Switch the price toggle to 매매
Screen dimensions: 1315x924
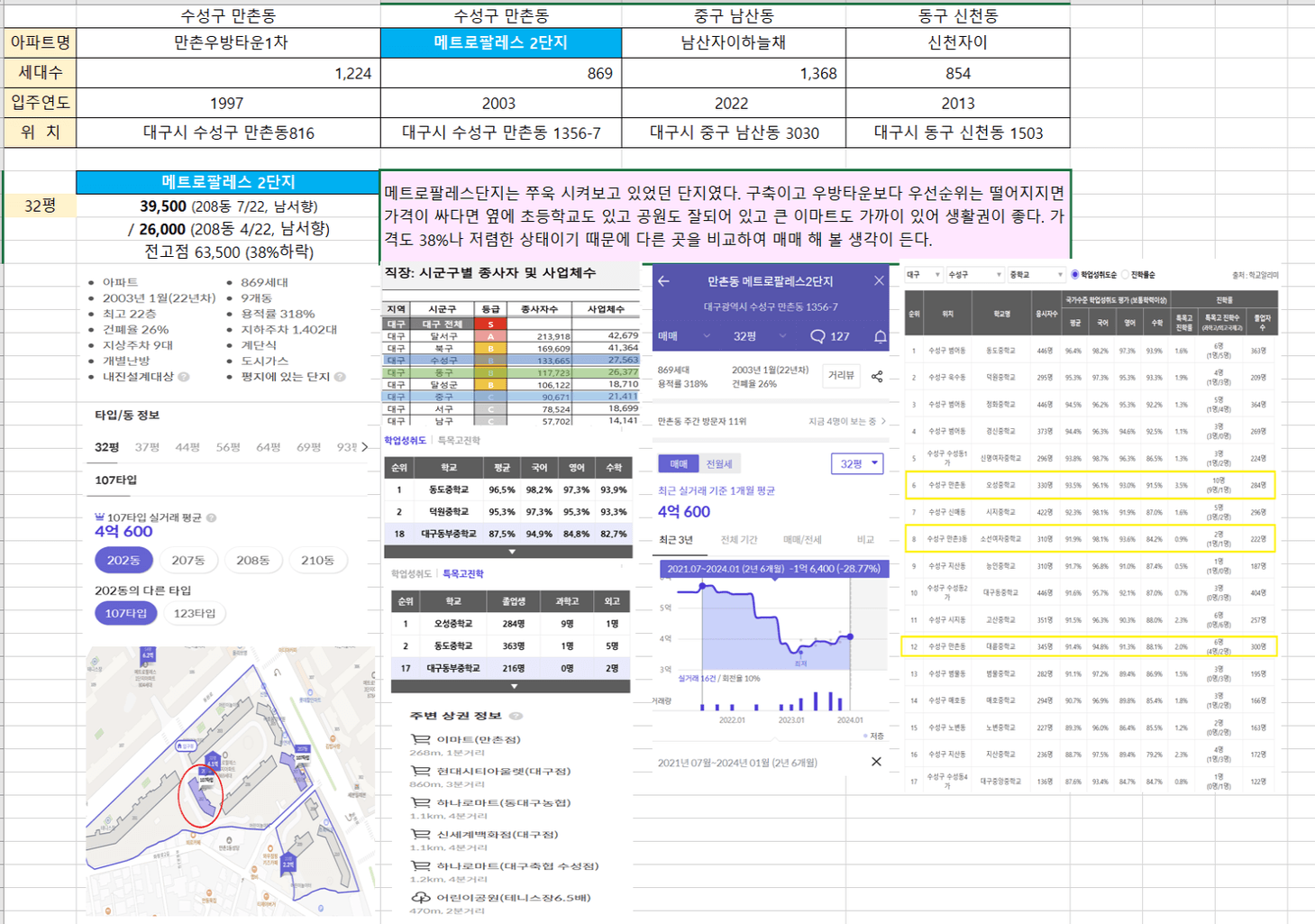click(679, 463)
